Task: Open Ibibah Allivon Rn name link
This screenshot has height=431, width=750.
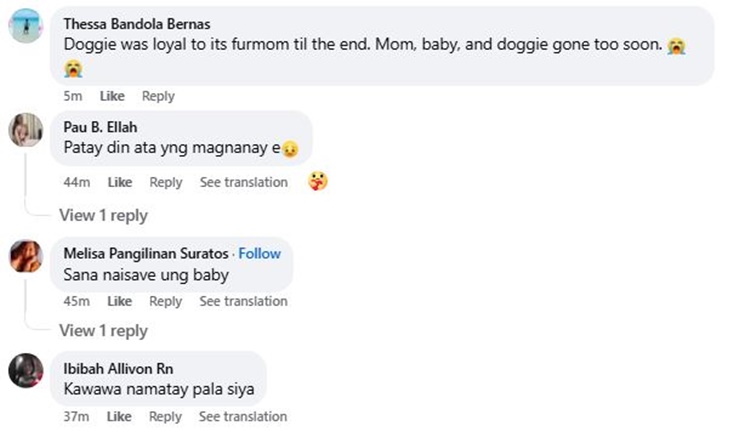Action: point(118,368)
